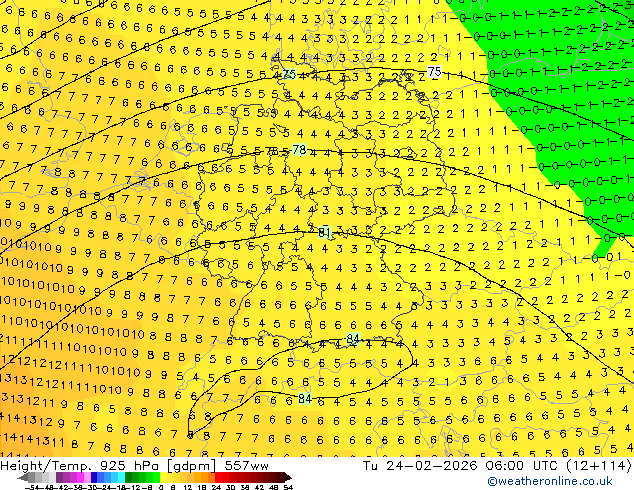Click the 78 geopotential contour label
634x490 pixels.
pos(299,150)
